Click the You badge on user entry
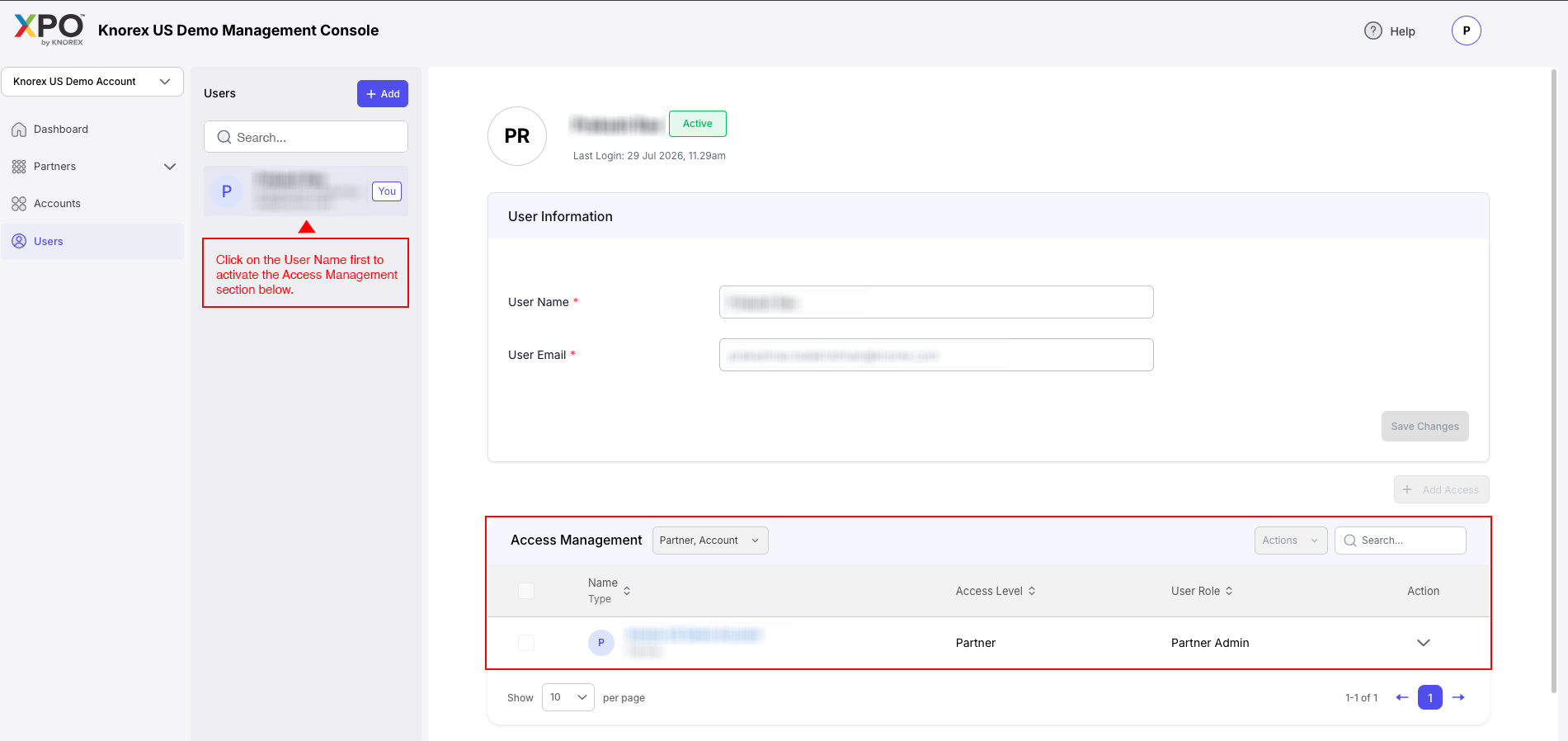 pos(387,191)
